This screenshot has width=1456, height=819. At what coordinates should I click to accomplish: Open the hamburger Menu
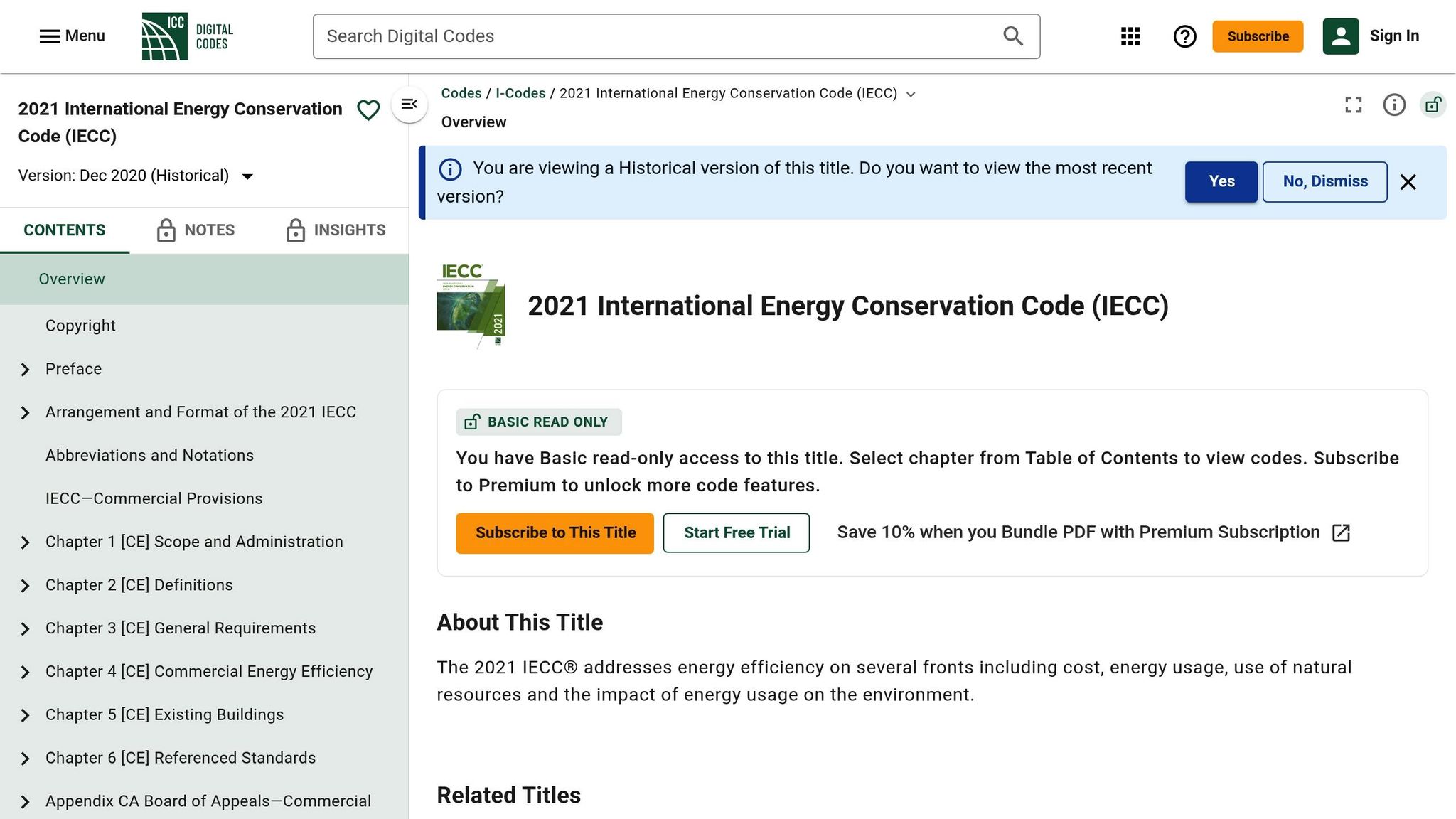point(72,36)
